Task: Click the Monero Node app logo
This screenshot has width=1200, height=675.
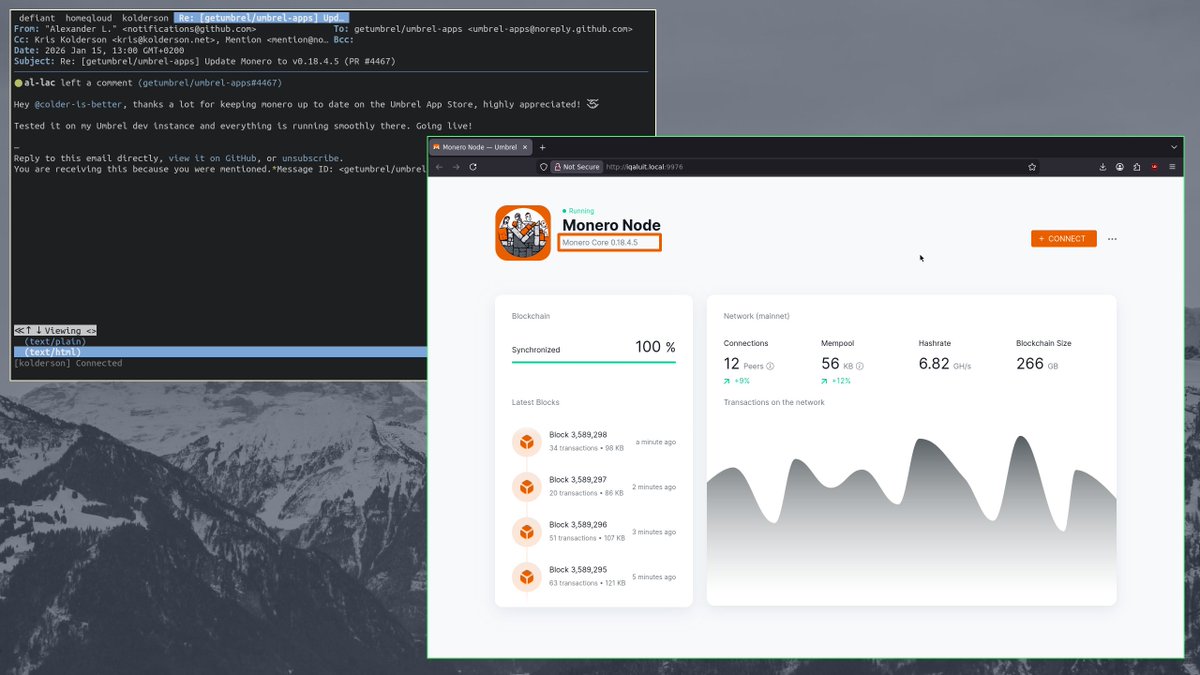Action: point(523,233)
